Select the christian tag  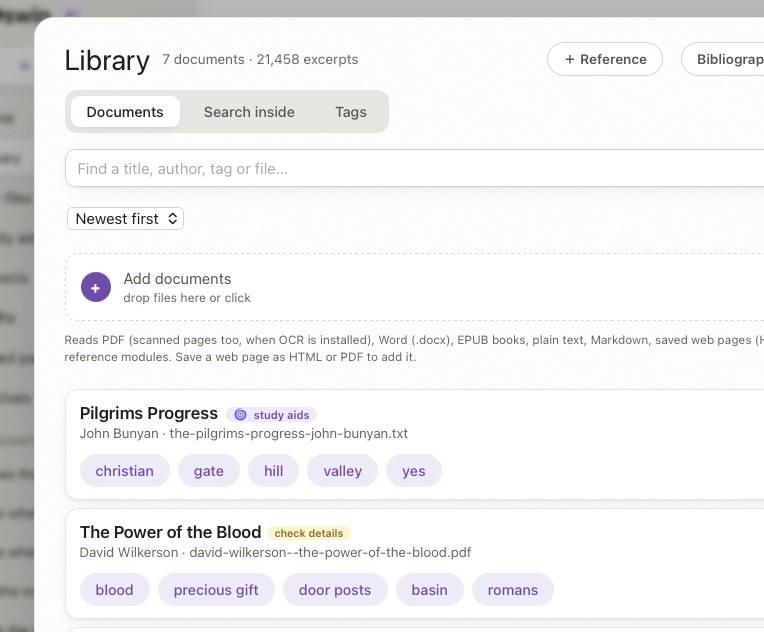[125, 471]
